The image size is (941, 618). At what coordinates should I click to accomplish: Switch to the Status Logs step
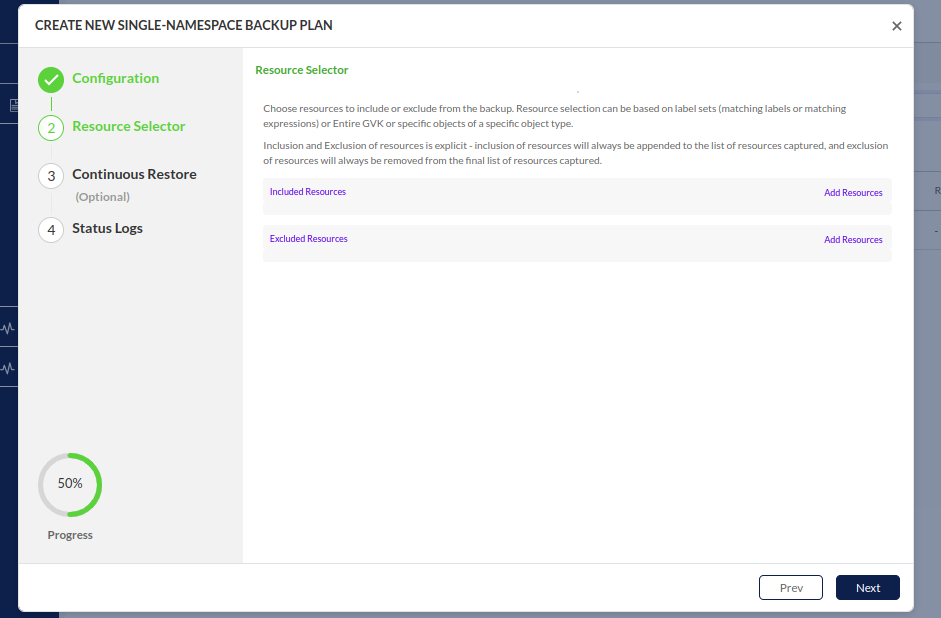107,229
